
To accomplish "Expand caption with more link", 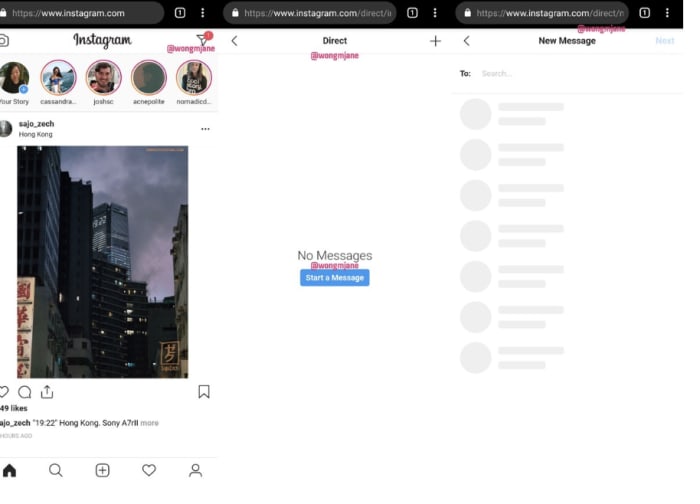I will pyautogui.click(x=150, y=423).
